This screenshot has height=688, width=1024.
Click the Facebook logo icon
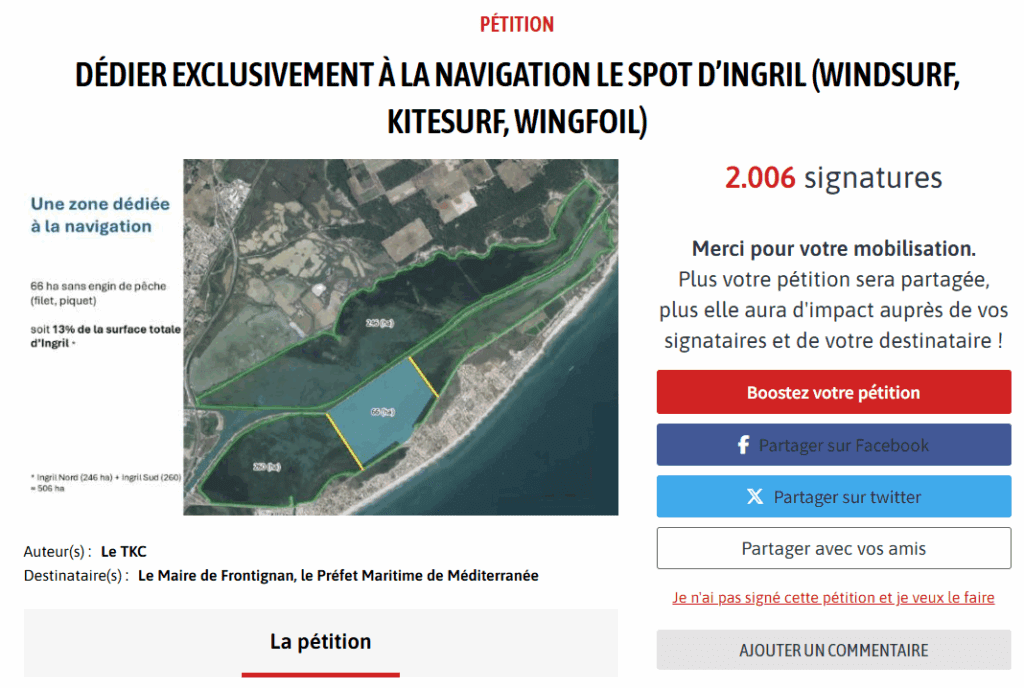pyautogui.click(x=743, y=445)
